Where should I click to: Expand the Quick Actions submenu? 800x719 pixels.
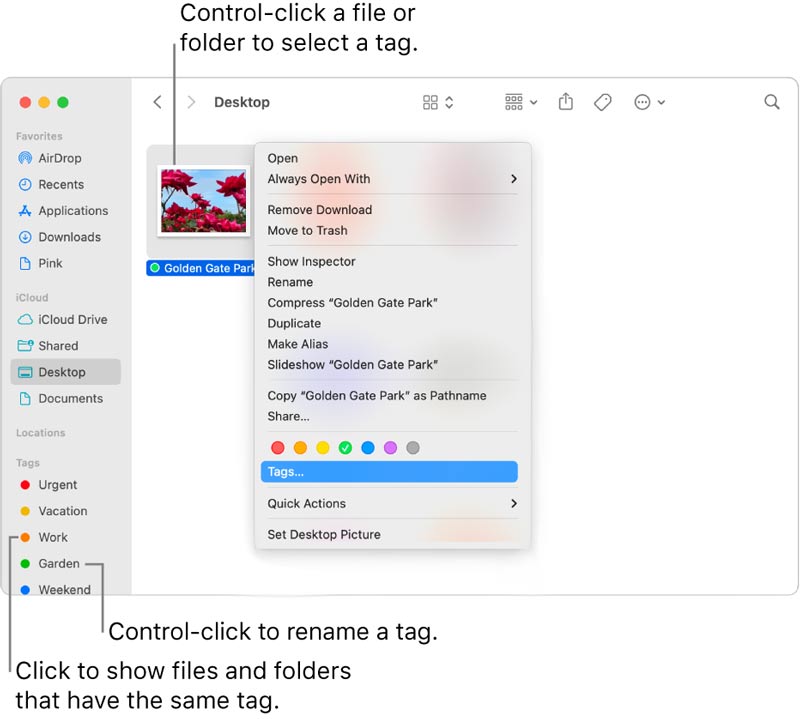[392, 504]
